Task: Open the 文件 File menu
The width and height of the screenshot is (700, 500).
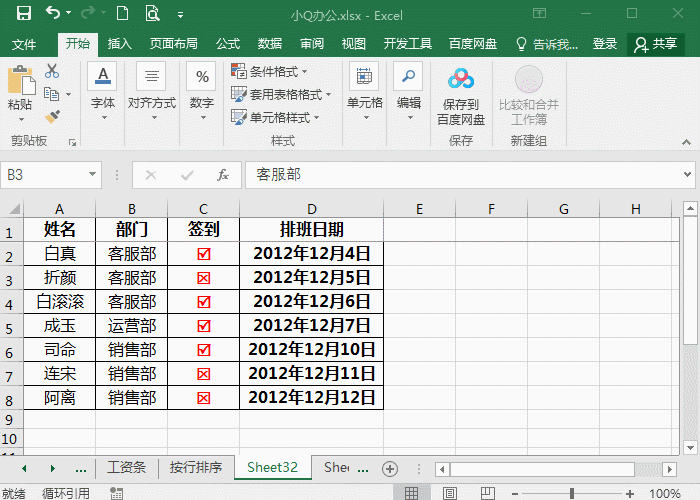Action: pyautogui.click(x=24, y=44)
